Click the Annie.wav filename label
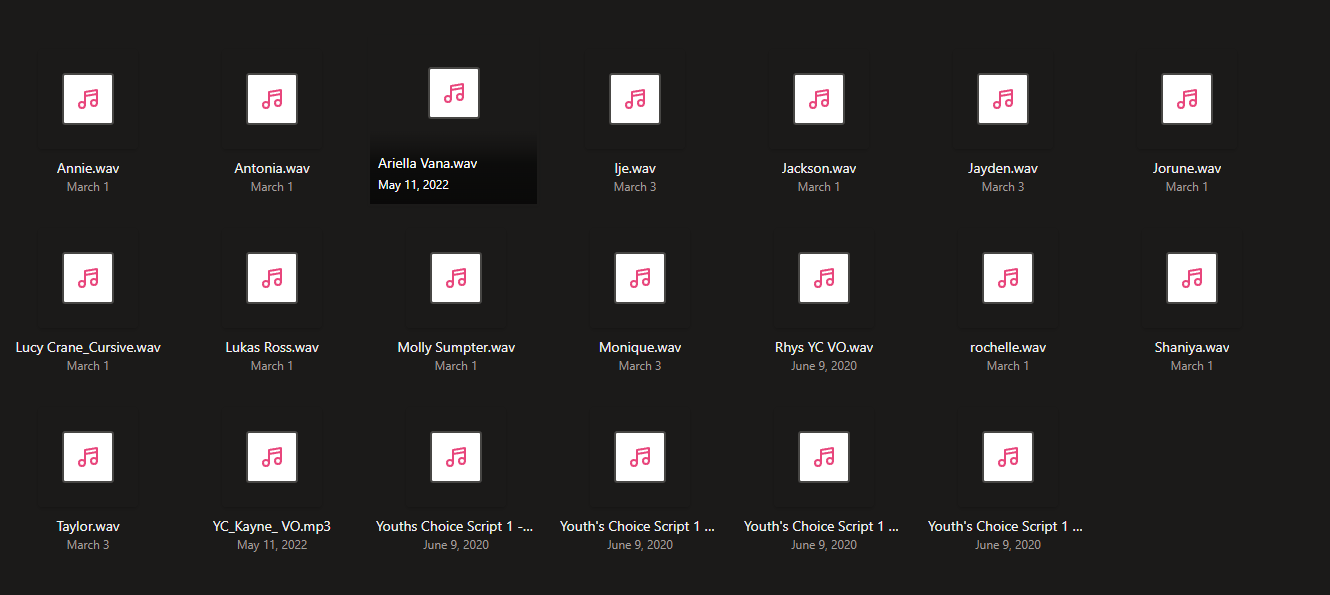The height and width of the screenshot is (595, 1330). 88,168
